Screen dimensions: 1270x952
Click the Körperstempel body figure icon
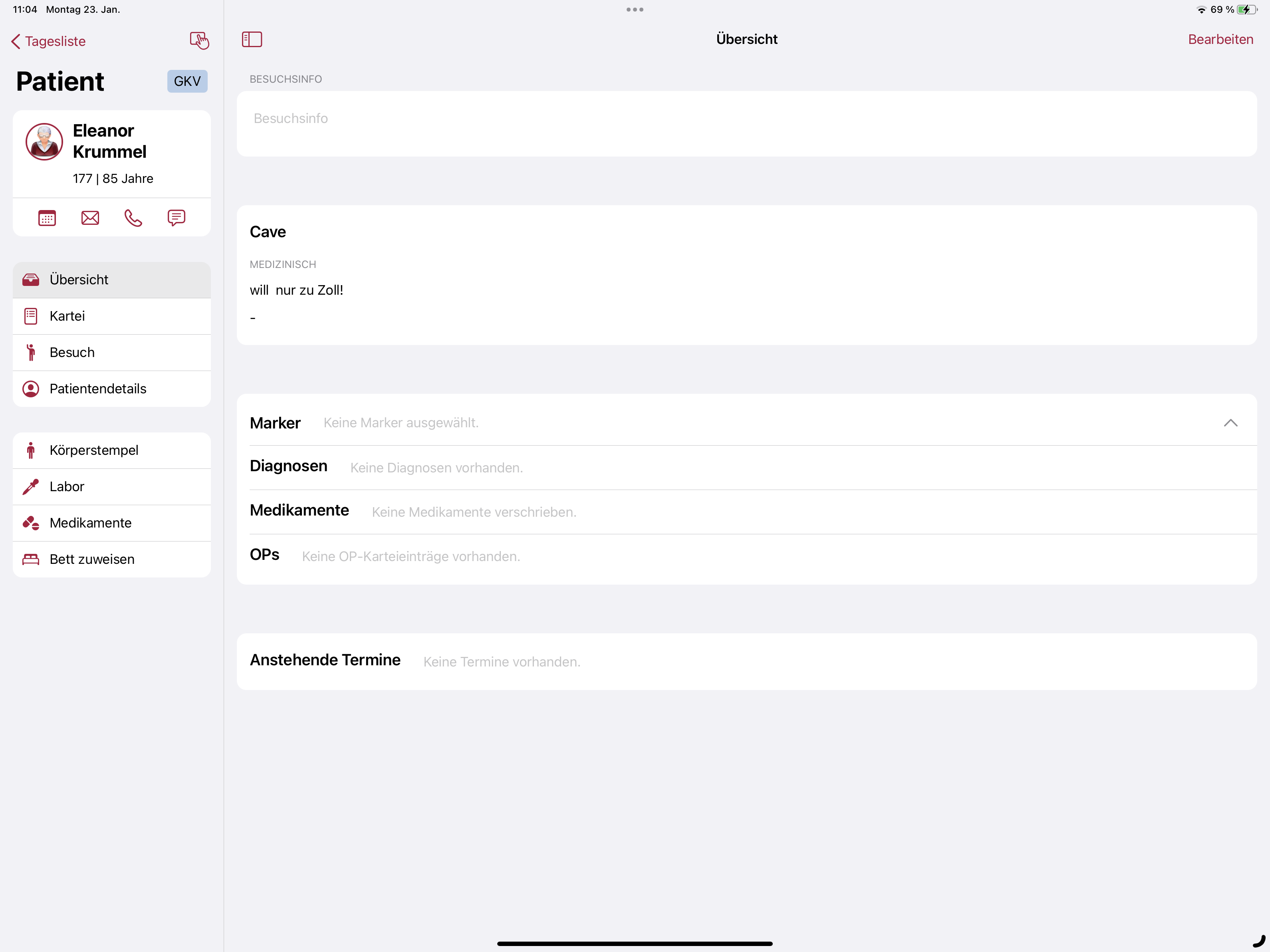[x=31, y=451]
